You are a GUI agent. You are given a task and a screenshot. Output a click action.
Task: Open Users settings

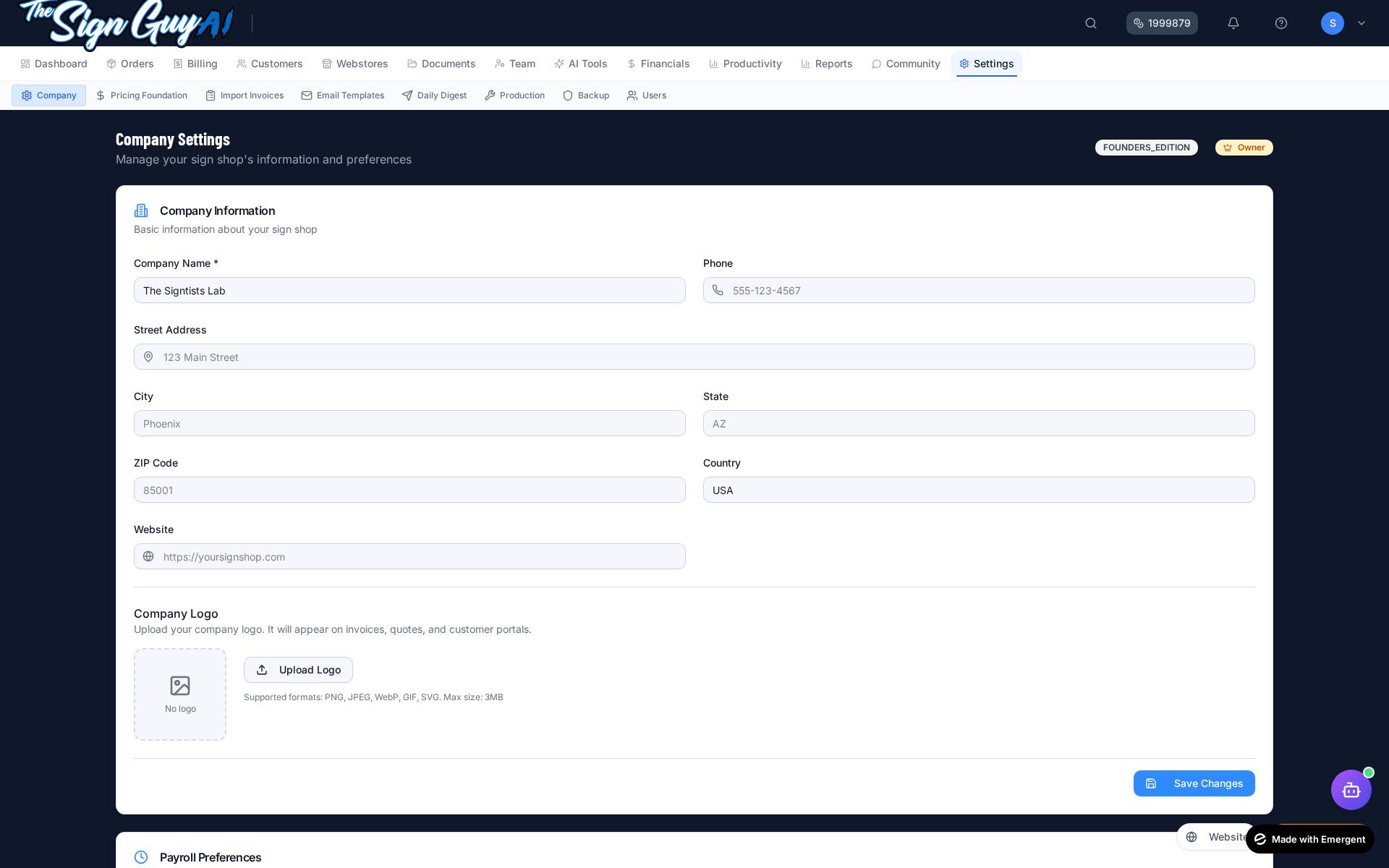[x=647, y=95]
